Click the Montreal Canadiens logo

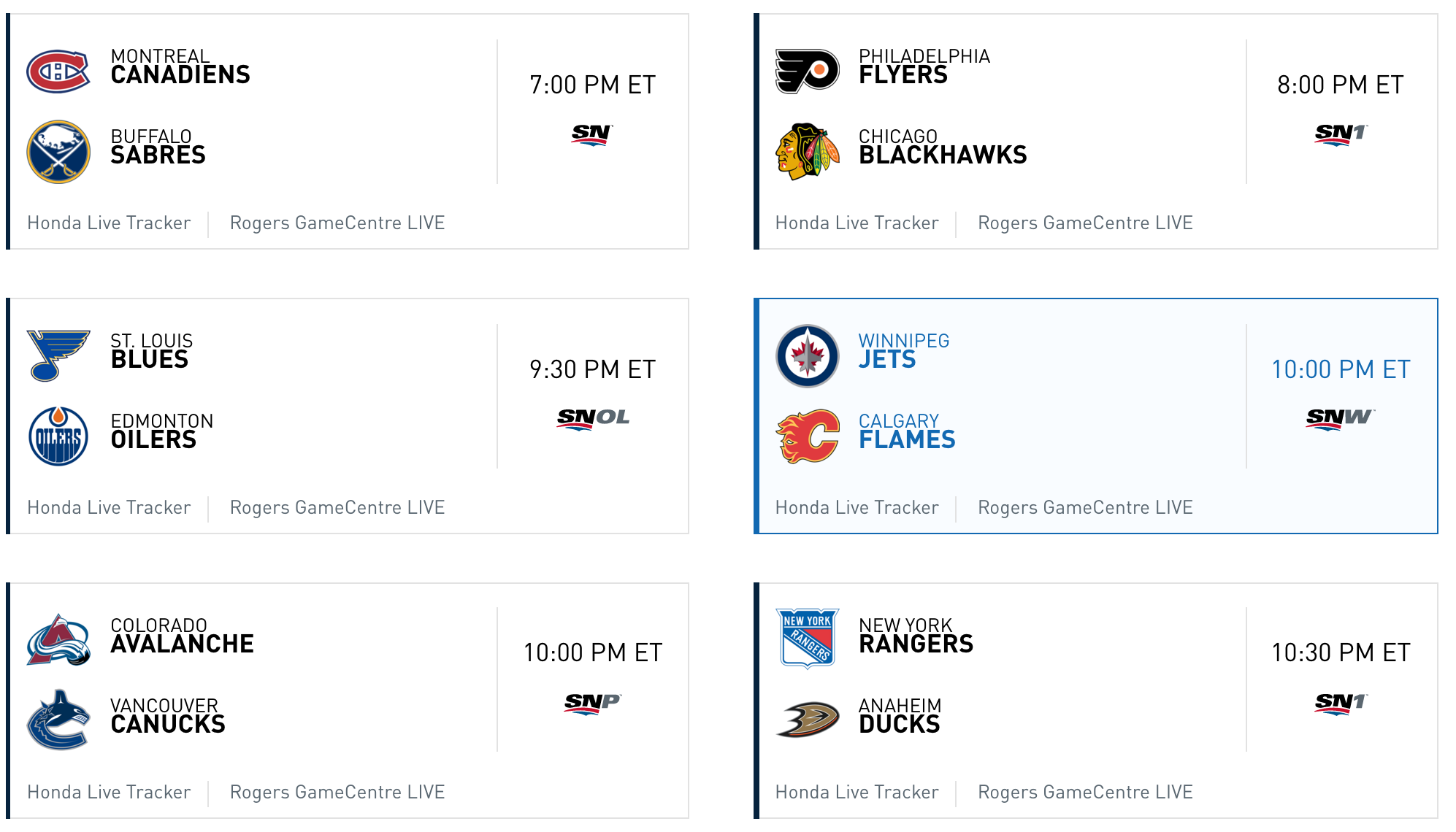[x=58, y=72]
